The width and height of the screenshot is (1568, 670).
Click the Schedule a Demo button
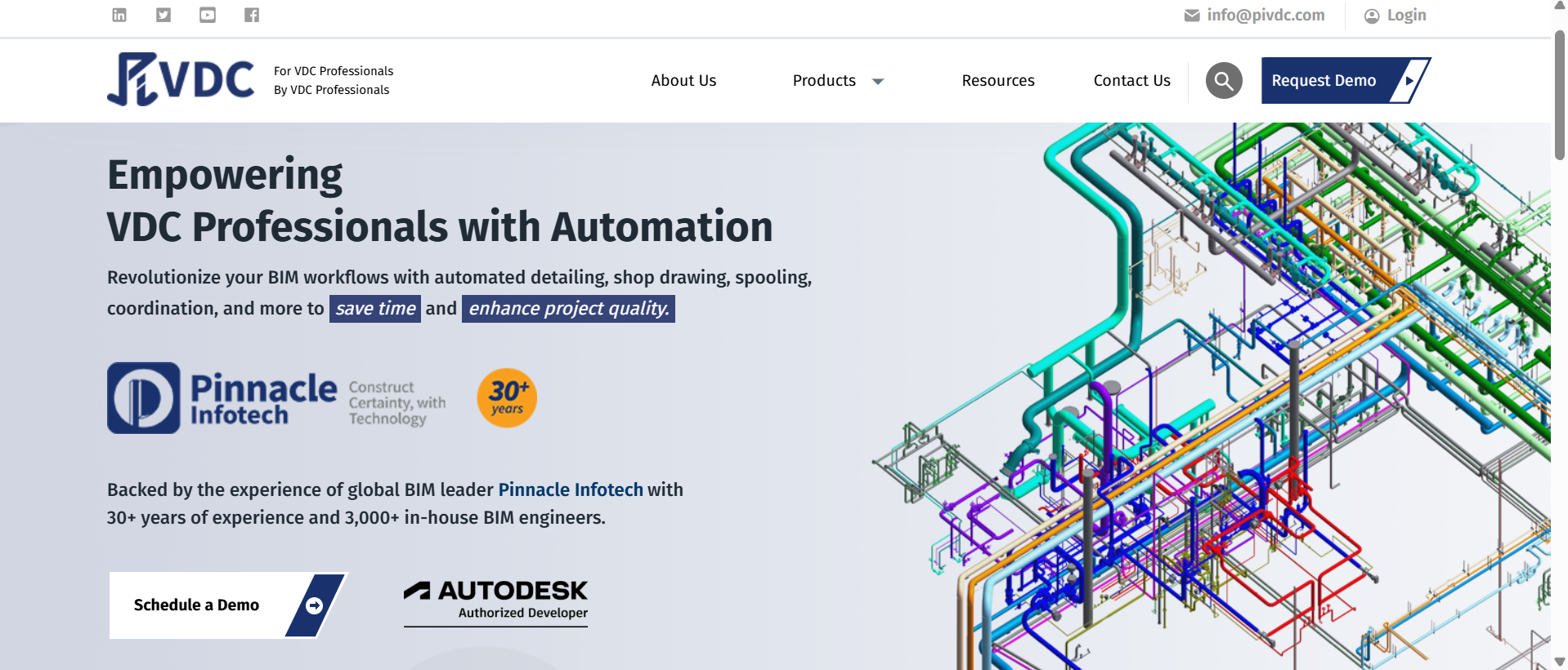tap(228, 605)
